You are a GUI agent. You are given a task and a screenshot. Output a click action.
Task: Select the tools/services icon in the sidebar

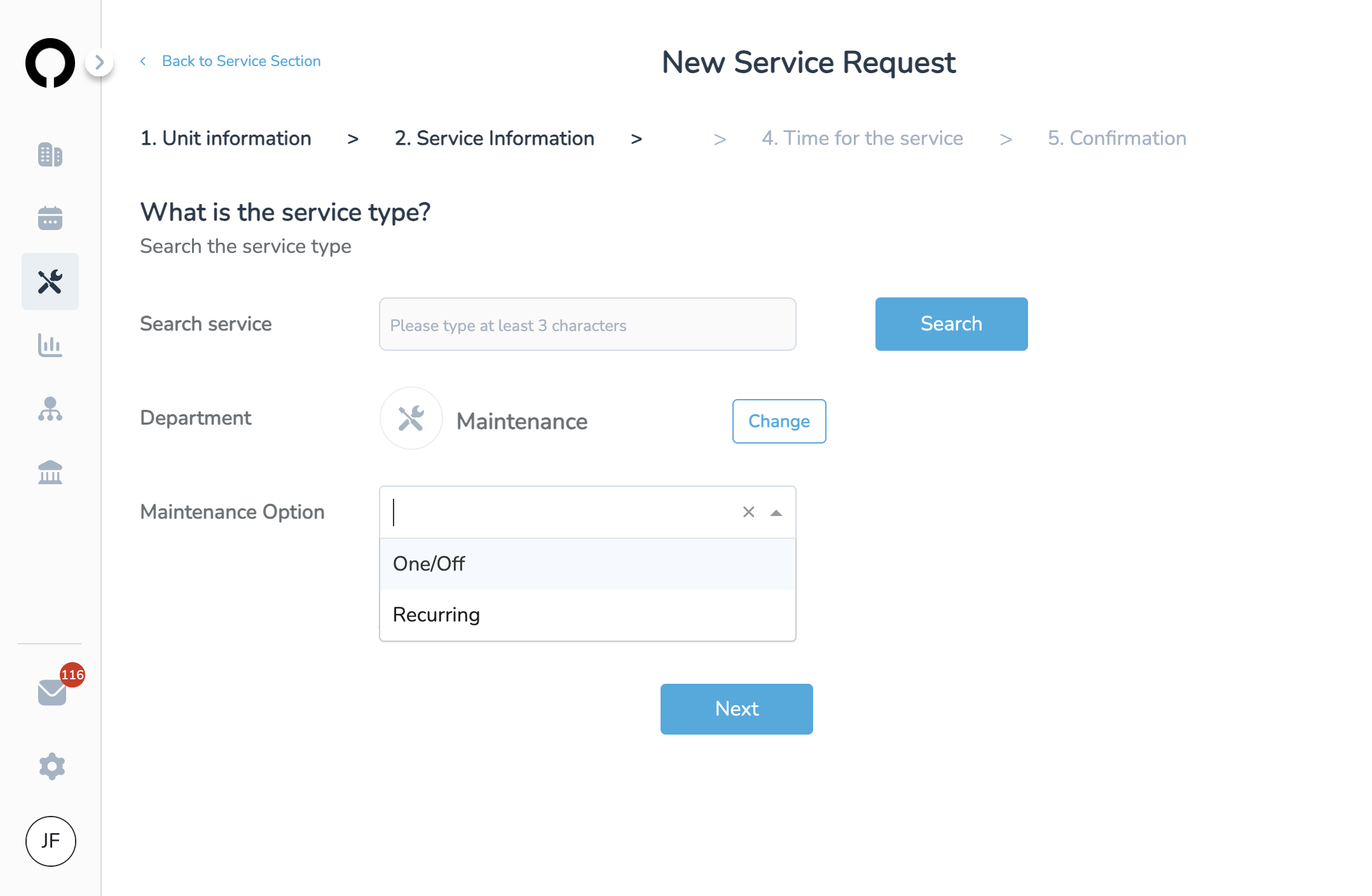pos(50,282)
